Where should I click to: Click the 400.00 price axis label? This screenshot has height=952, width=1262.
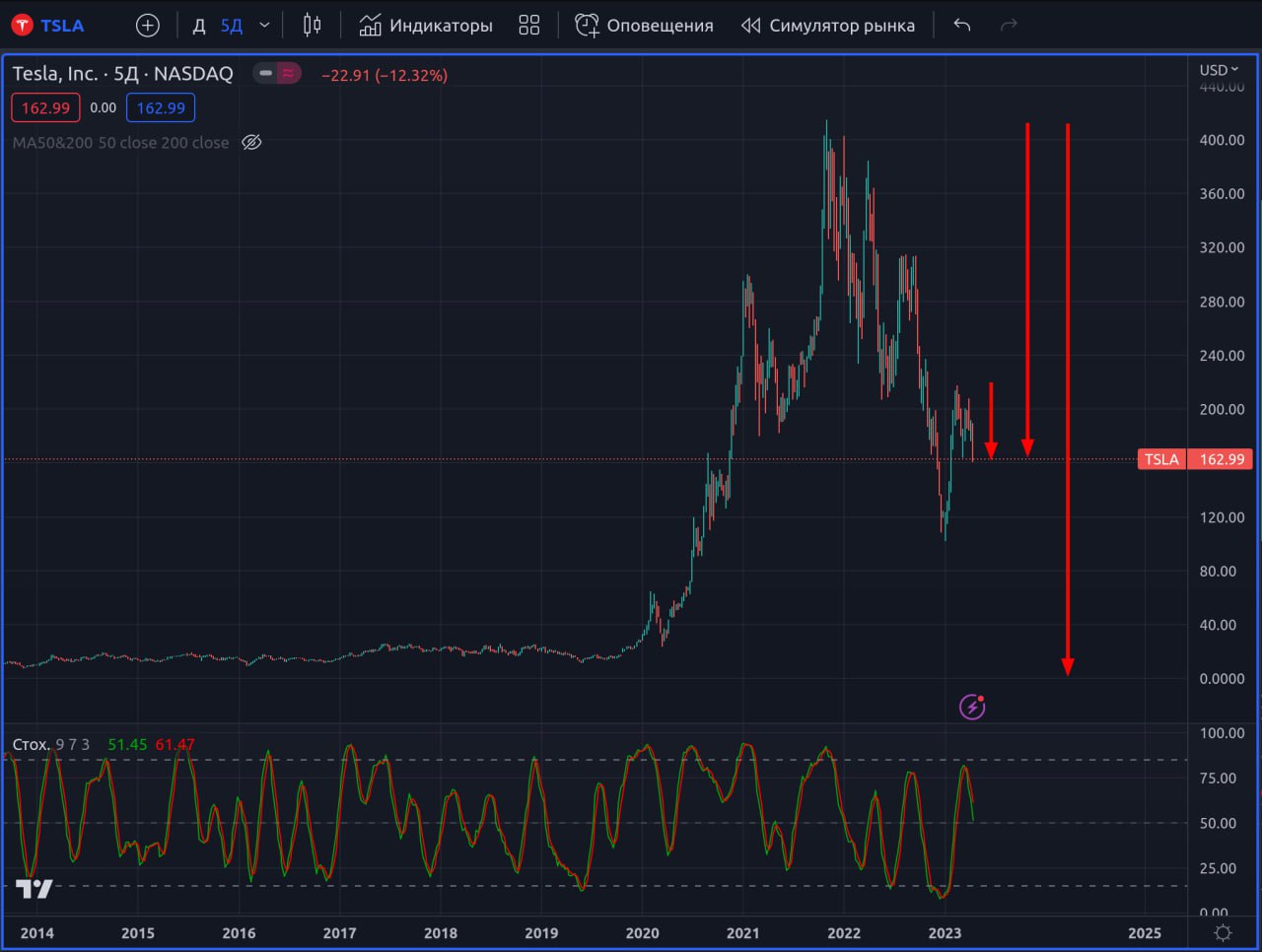[1223, 140]
